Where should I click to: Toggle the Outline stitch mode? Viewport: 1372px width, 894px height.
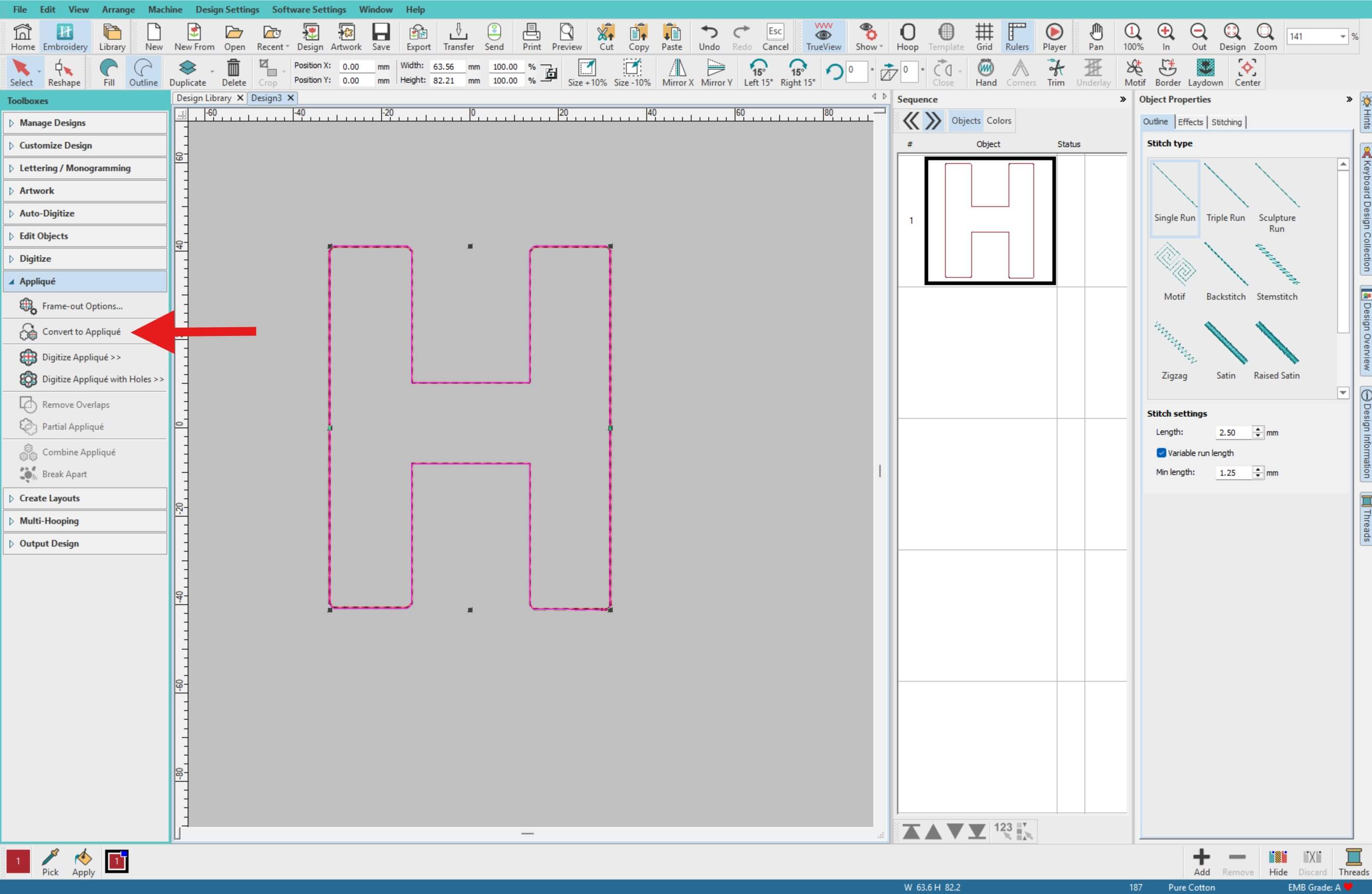tap(143, 73)
